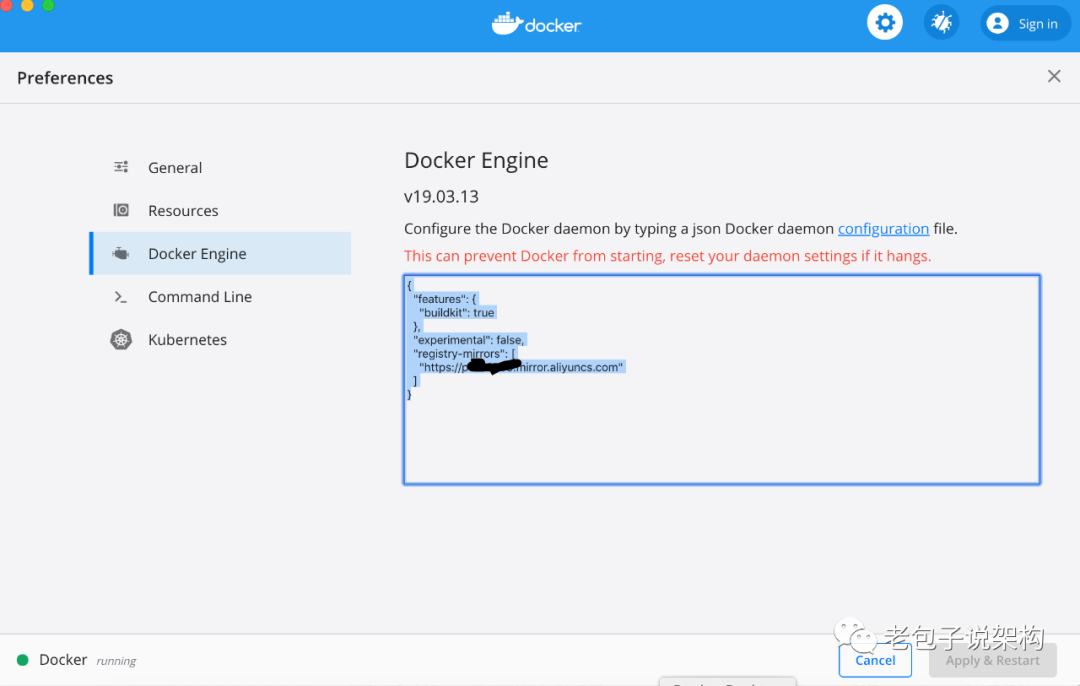
Task: Select the Resources disk icon
Action: 121,210
